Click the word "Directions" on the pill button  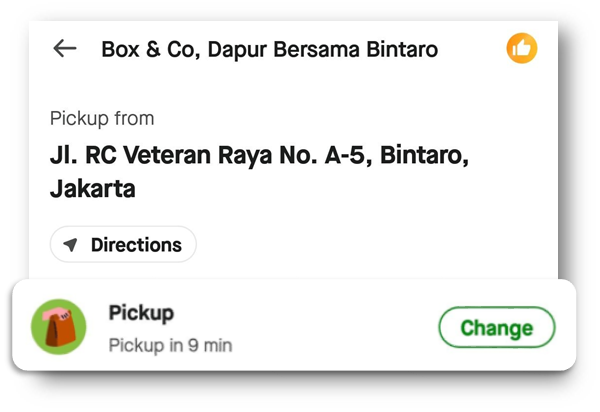tap(136, 245)
